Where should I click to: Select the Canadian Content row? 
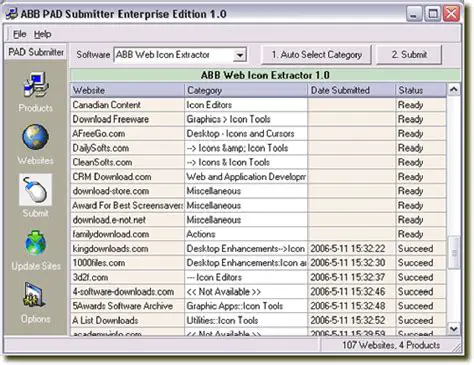(258, 105)
